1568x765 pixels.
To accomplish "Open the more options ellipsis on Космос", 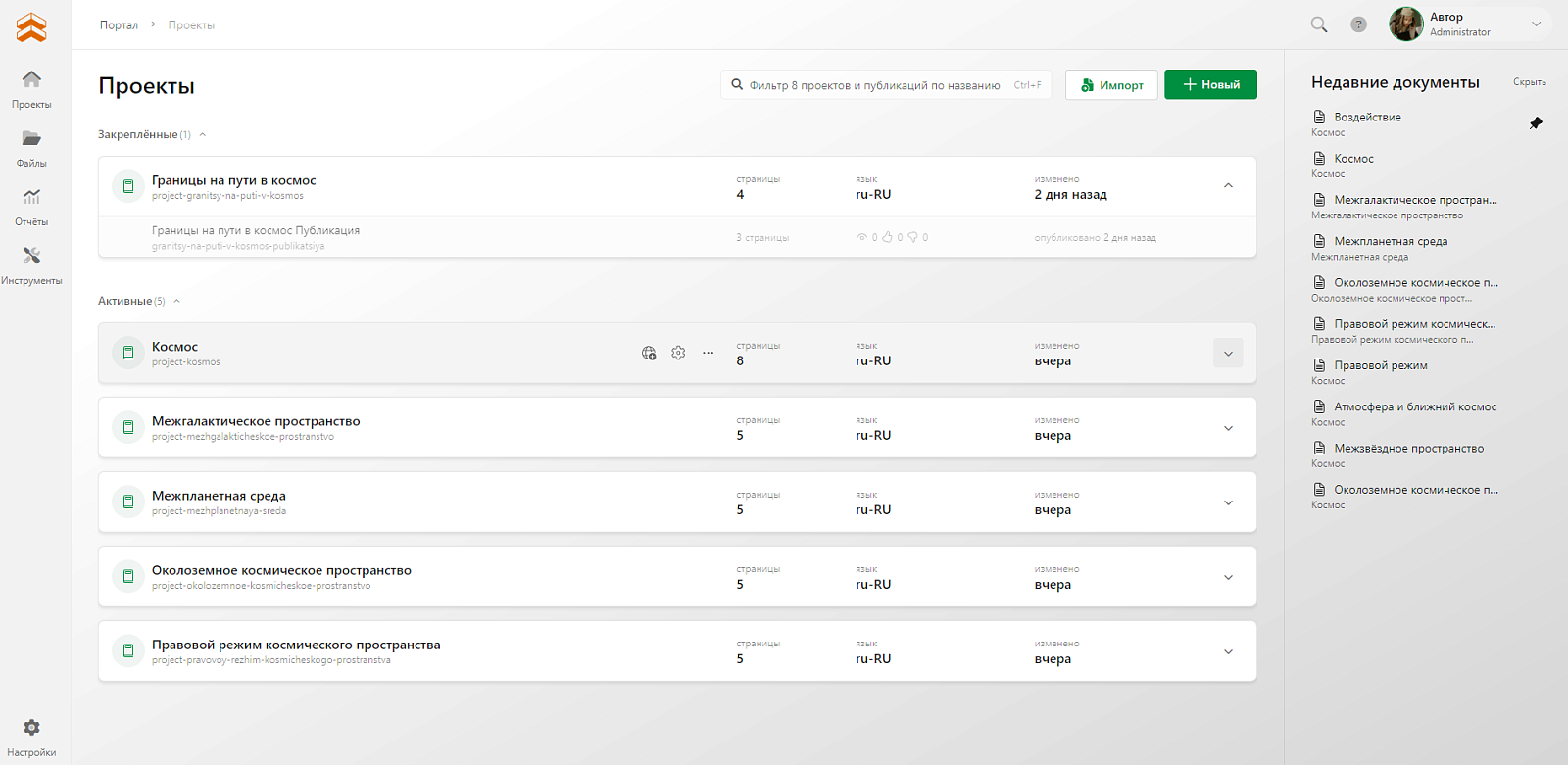I will click(708, 353).
